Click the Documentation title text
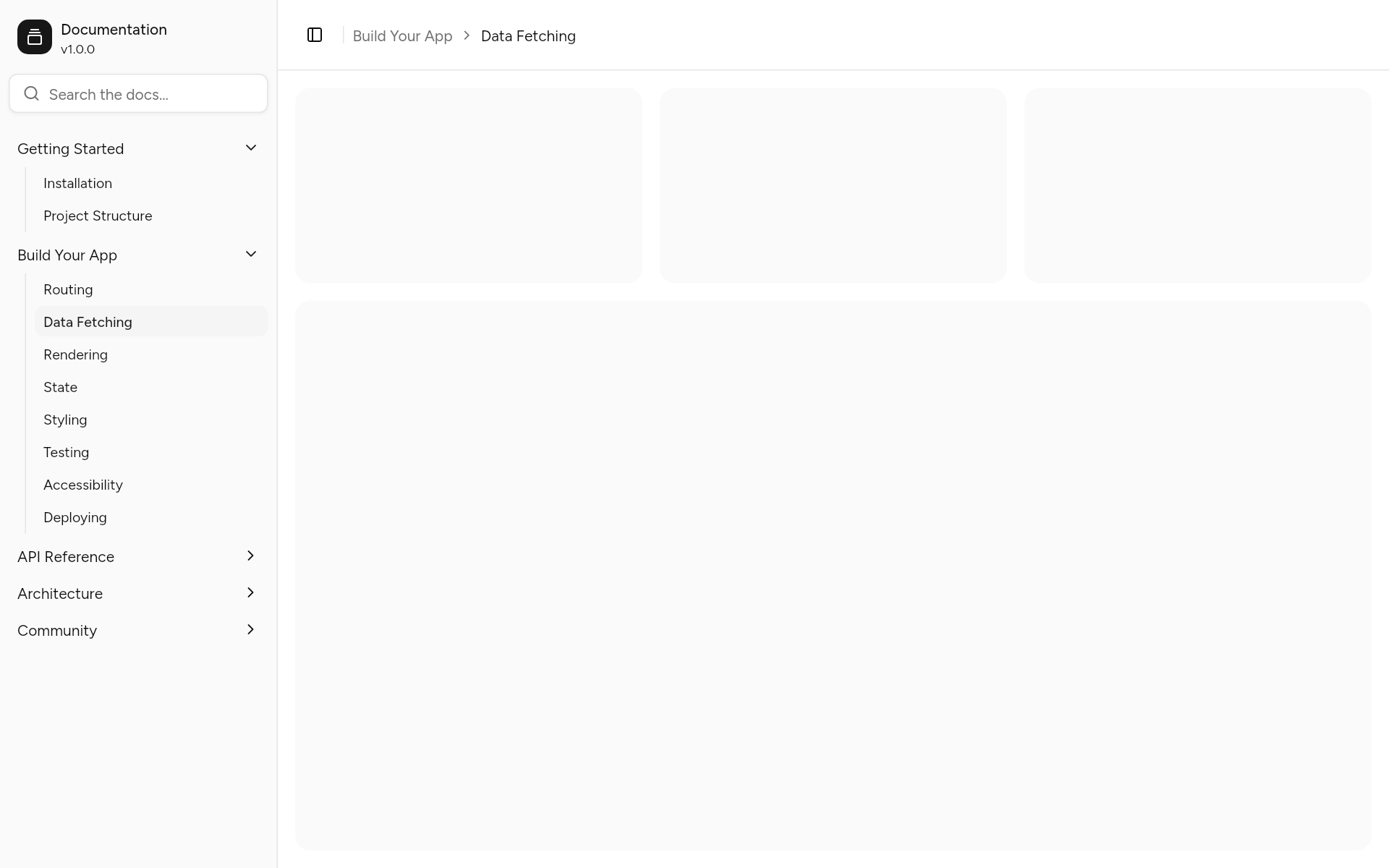 point(114,29)
